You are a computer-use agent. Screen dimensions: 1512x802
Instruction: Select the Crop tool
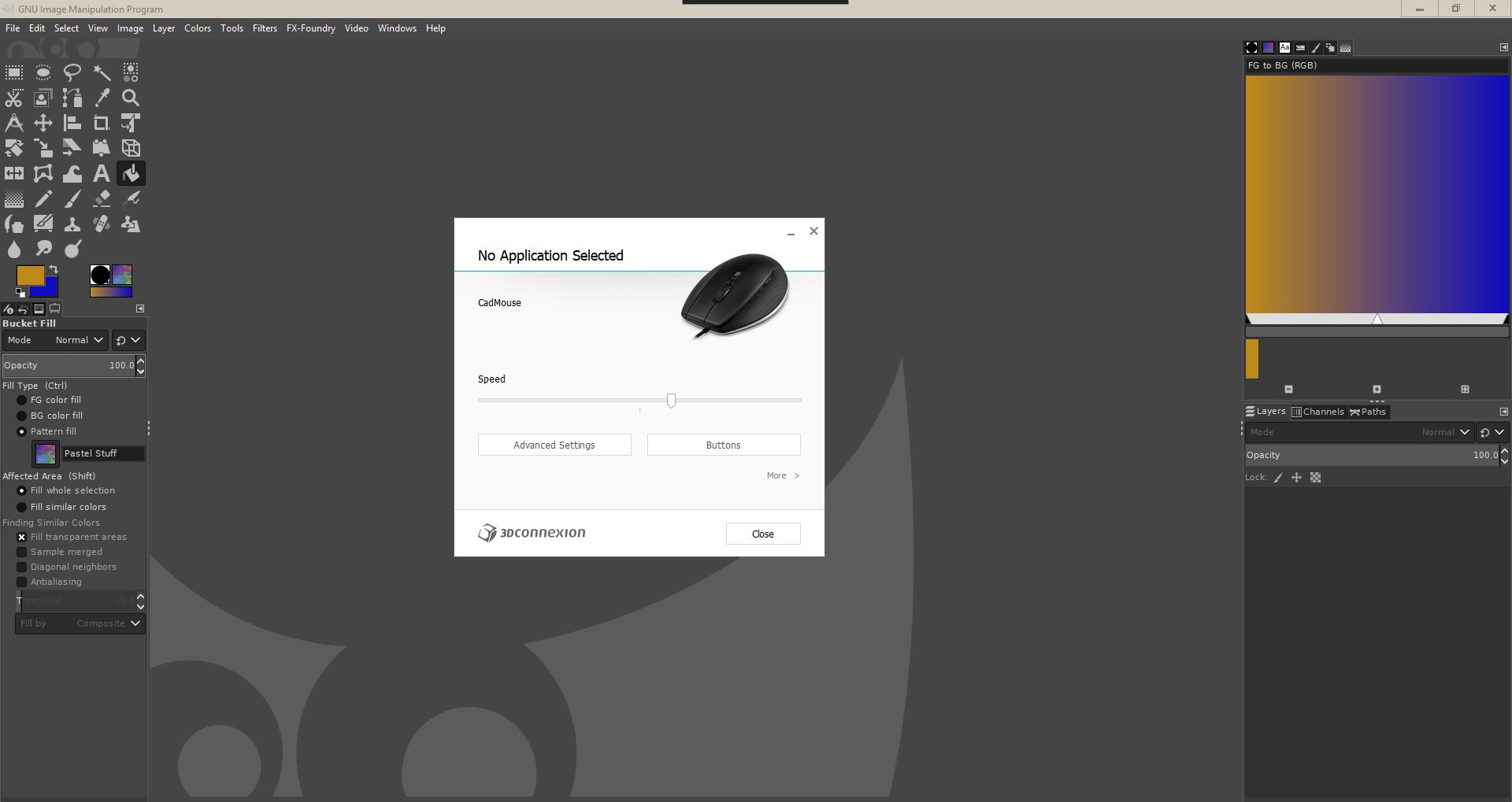(x=102, y=123)
